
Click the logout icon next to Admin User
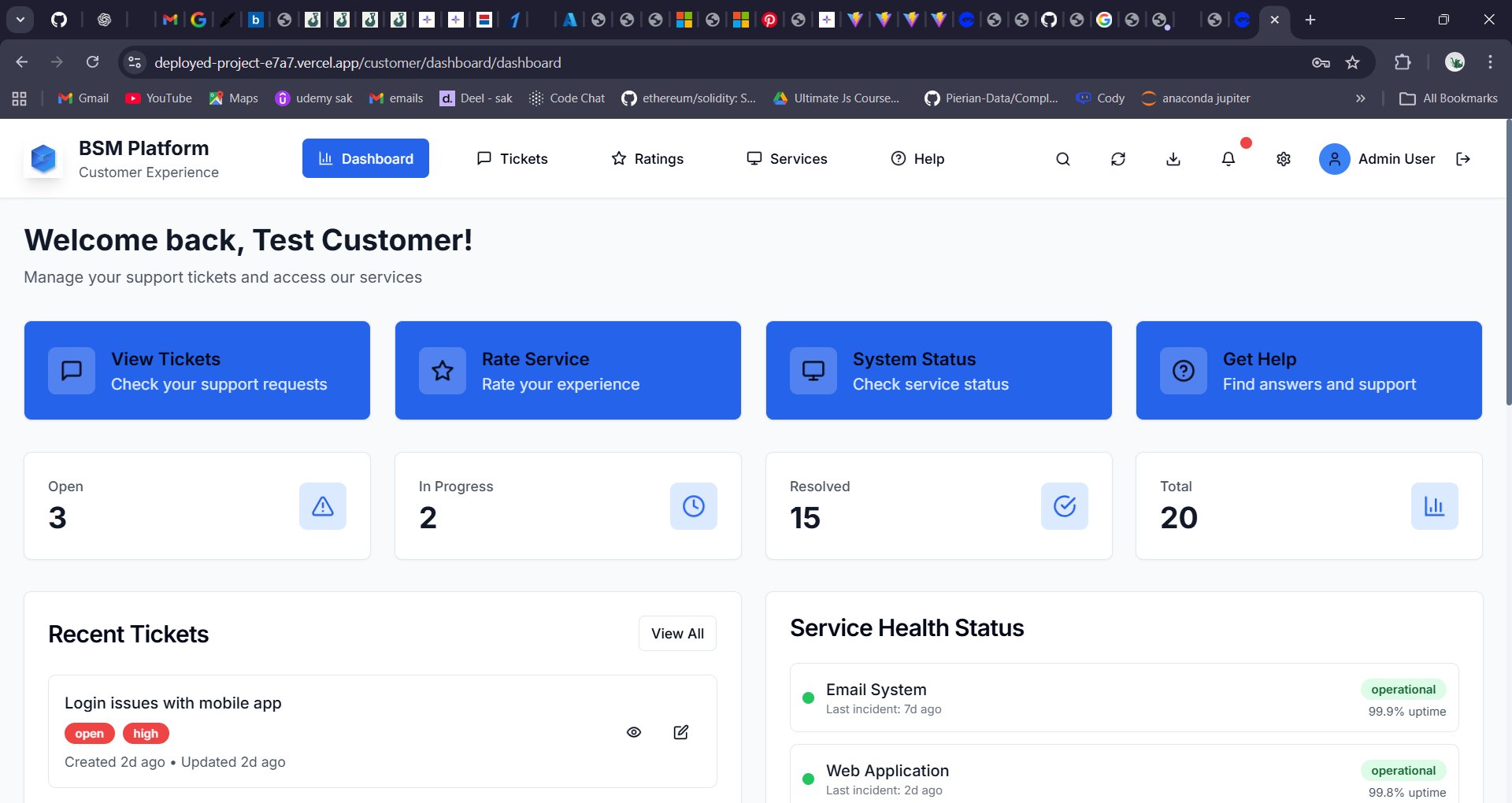coord(1463,159)
